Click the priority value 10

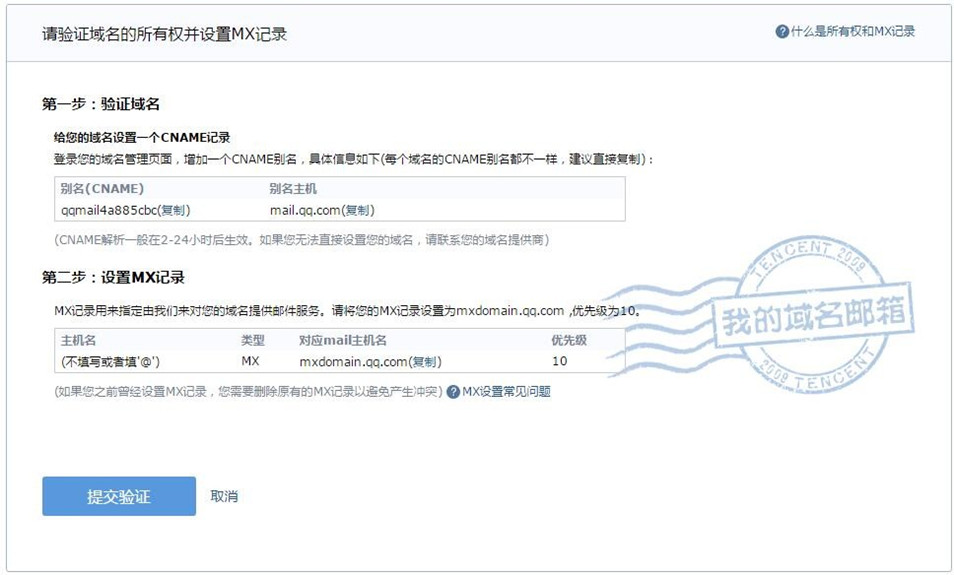click(559, 361)
